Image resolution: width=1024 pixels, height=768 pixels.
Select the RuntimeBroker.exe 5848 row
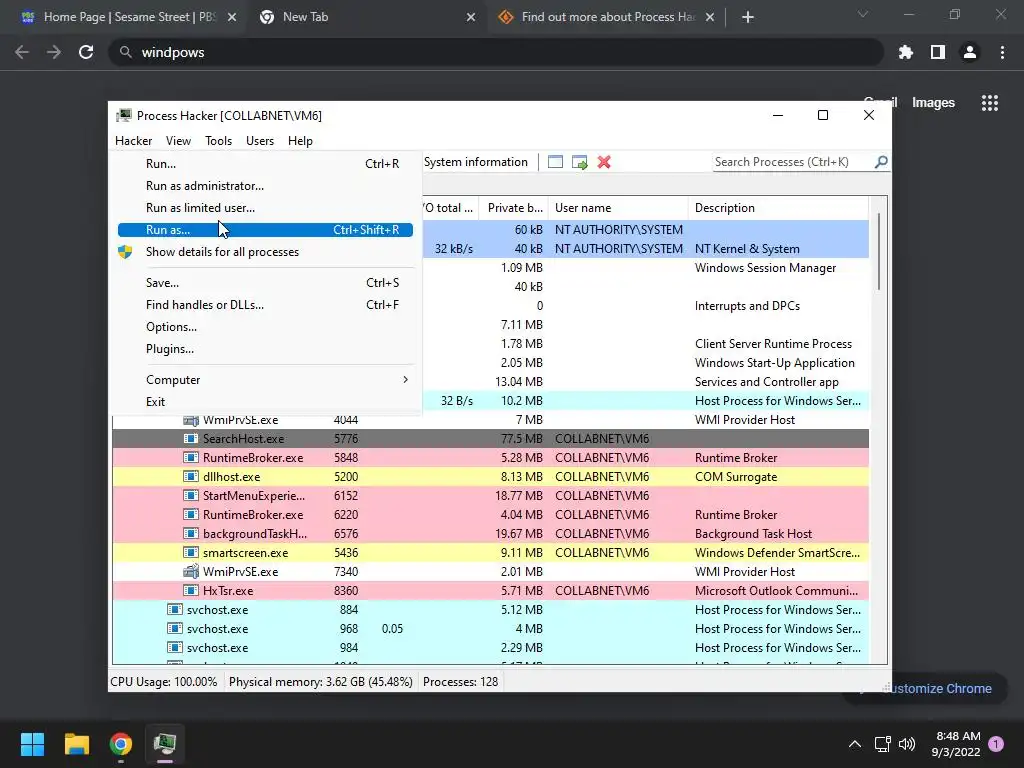(x=490, y=458)
